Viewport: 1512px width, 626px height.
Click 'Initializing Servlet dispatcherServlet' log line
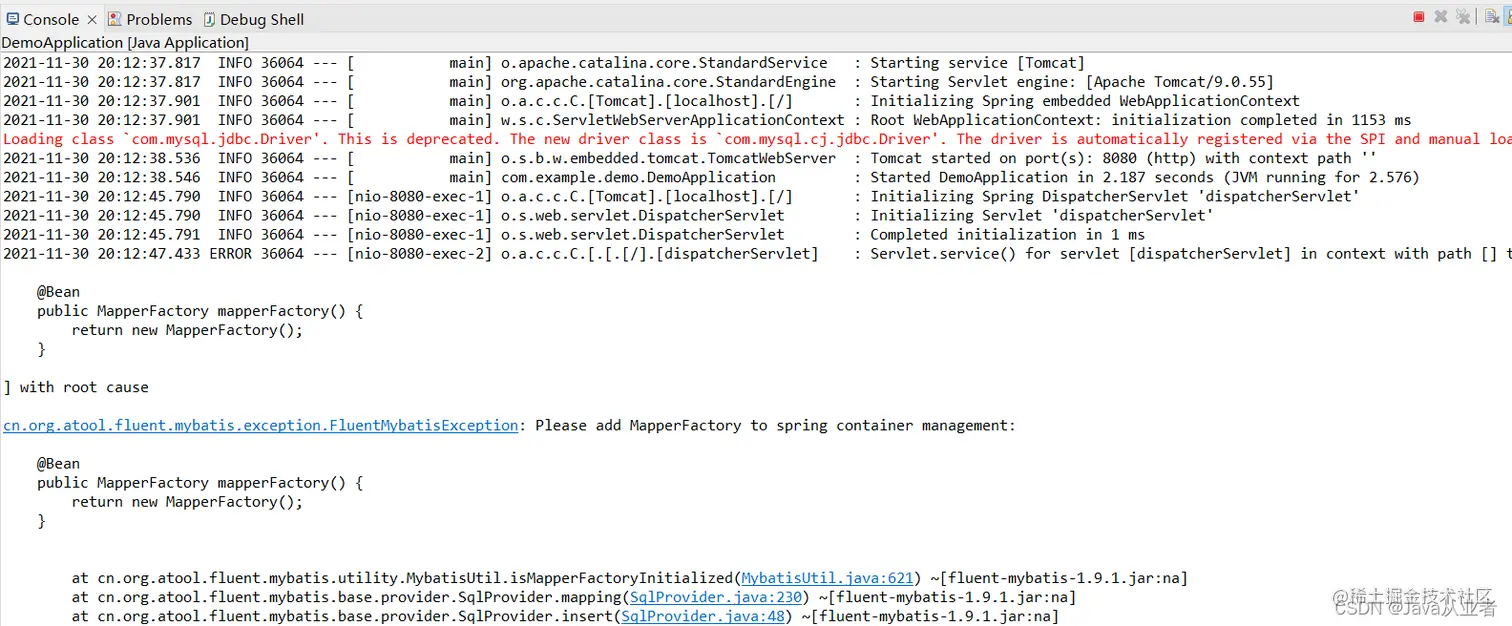pos(608,215)
